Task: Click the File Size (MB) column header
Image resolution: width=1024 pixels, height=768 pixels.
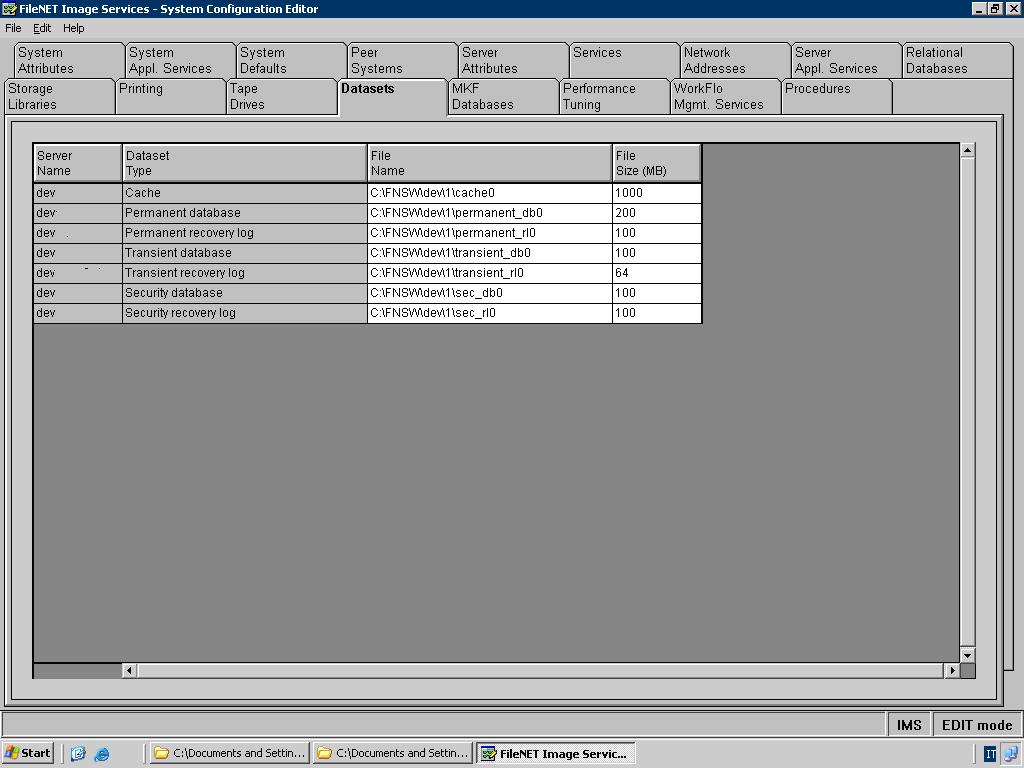Action: coord(657,163)
